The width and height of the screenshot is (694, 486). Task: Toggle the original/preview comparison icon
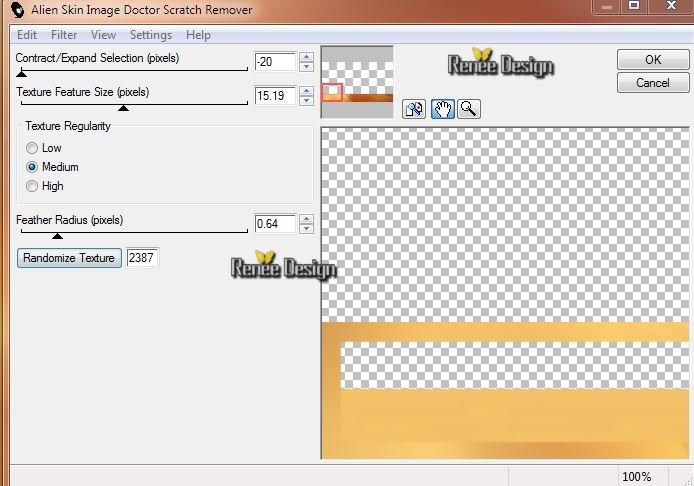pyautogui.click(x=414, y=109)
